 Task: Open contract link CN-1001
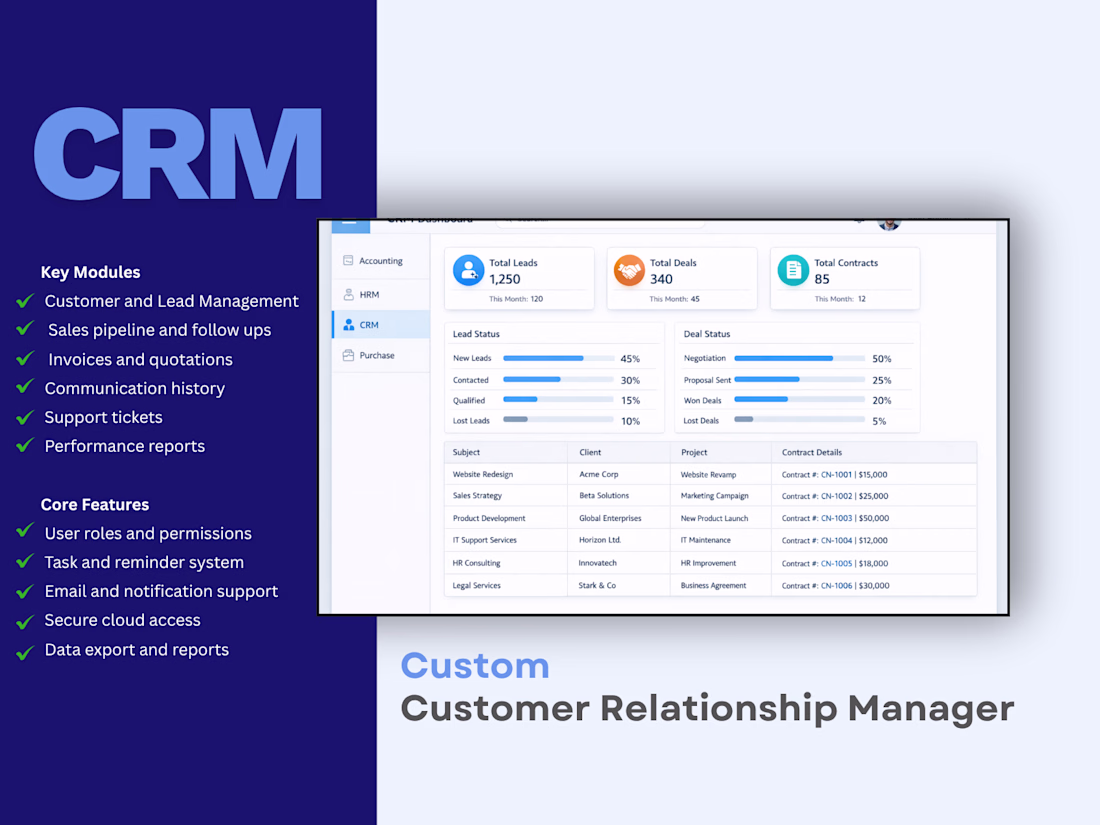click(836, 475)
